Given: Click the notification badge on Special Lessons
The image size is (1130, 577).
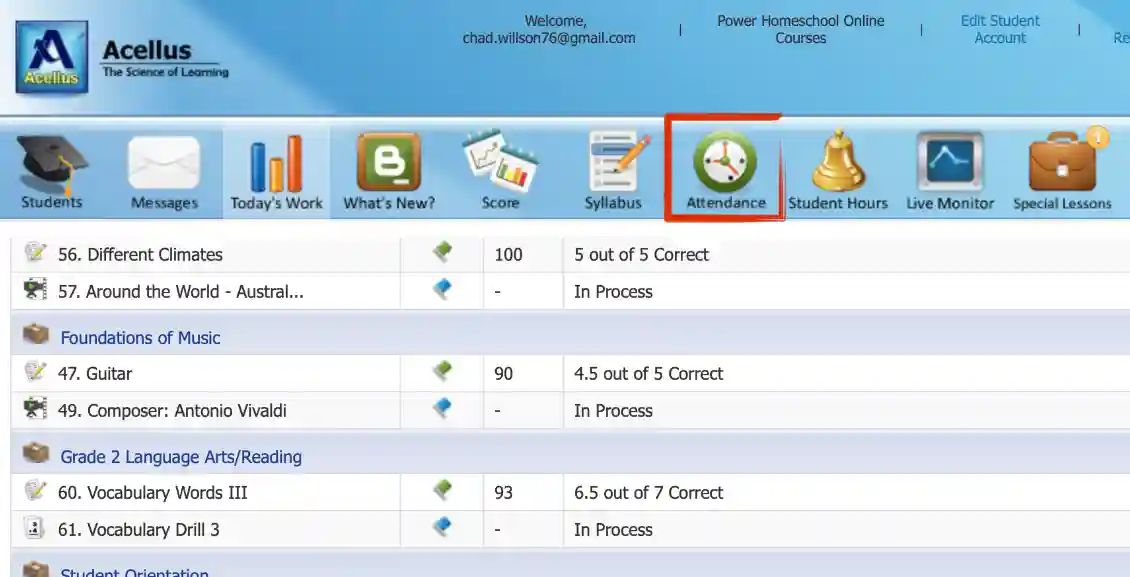Looking at the screenshot, I should pos(1097,136).
